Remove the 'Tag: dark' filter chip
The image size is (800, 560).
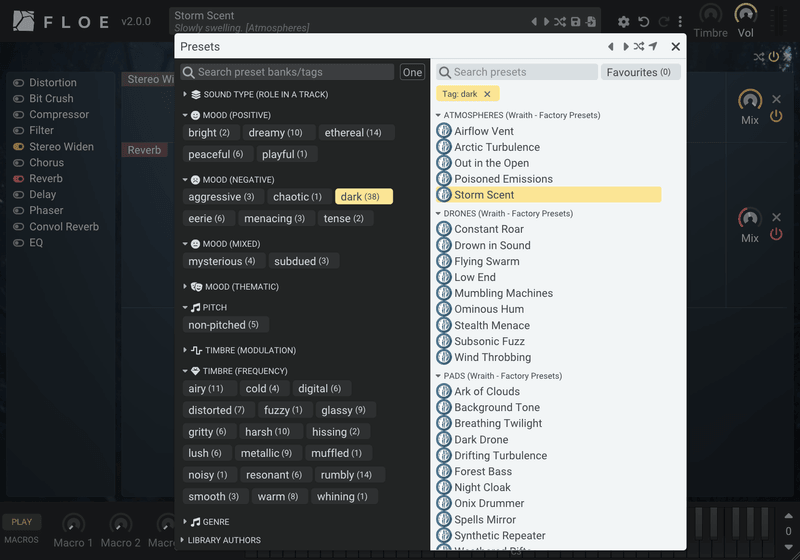[x=487, y=94]
